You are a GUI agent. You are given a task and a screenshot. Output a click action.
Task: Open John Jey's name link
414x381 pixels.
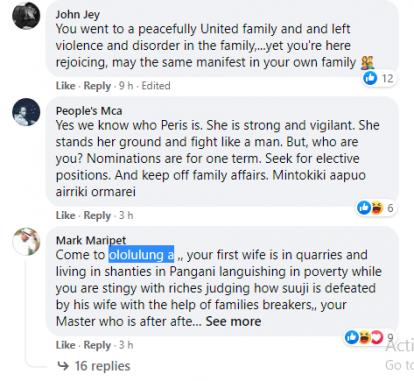click(x=78, y=14)
